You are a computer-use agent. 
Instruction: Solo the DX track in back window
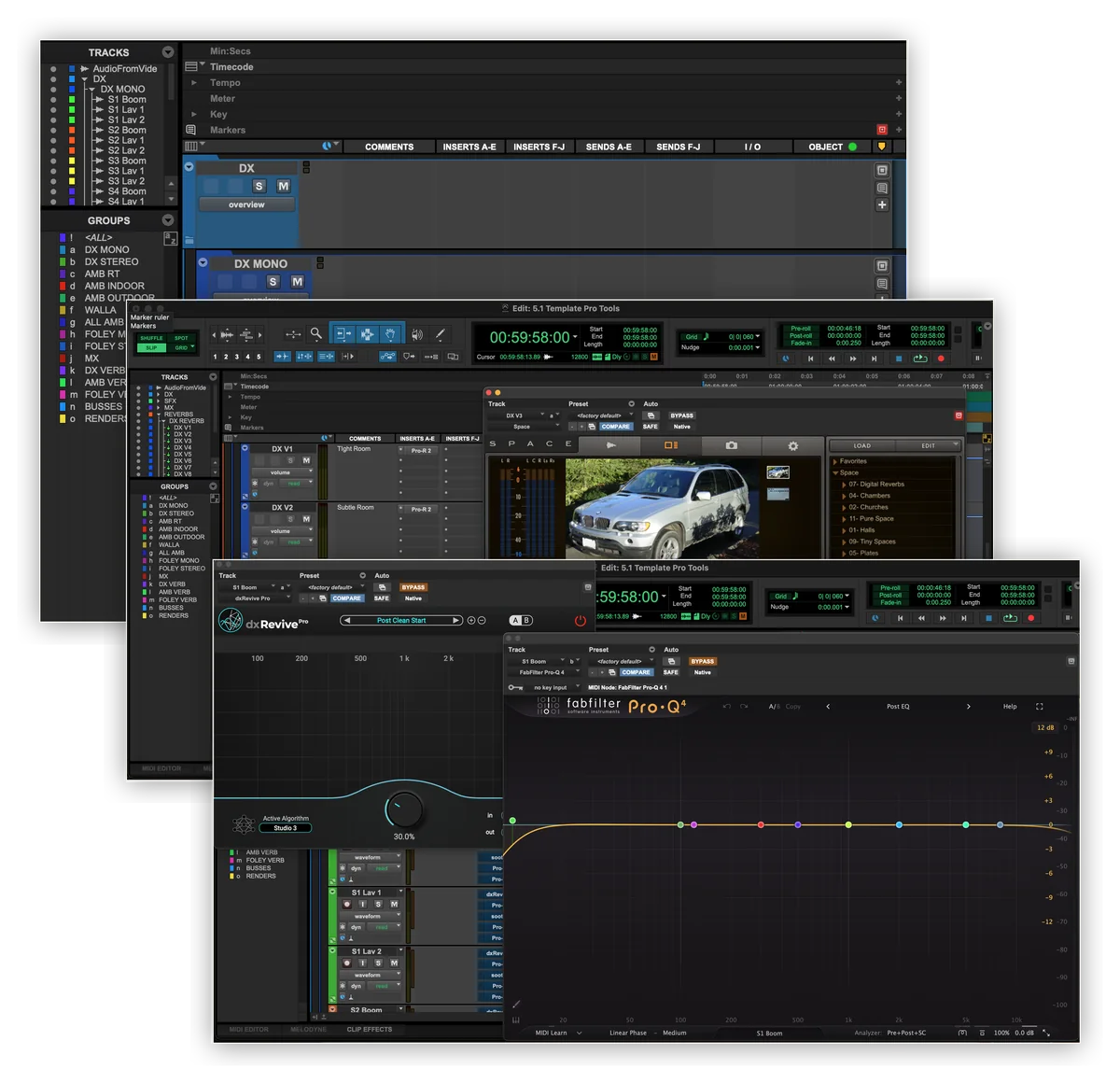259,187
